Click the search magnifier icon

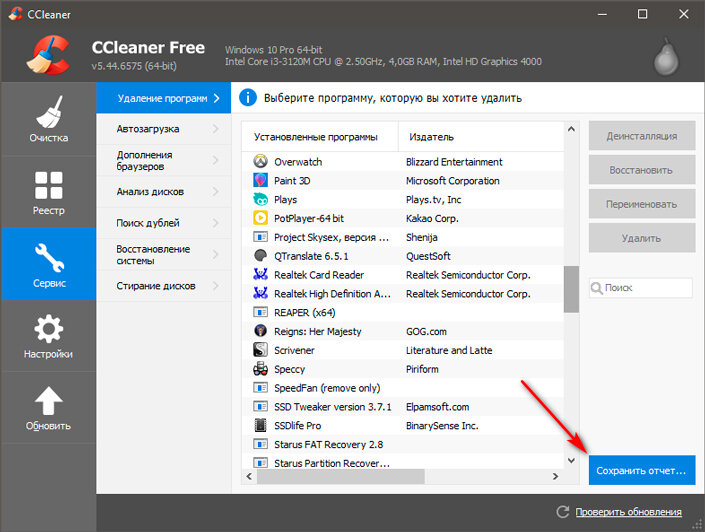coord(597,288)
